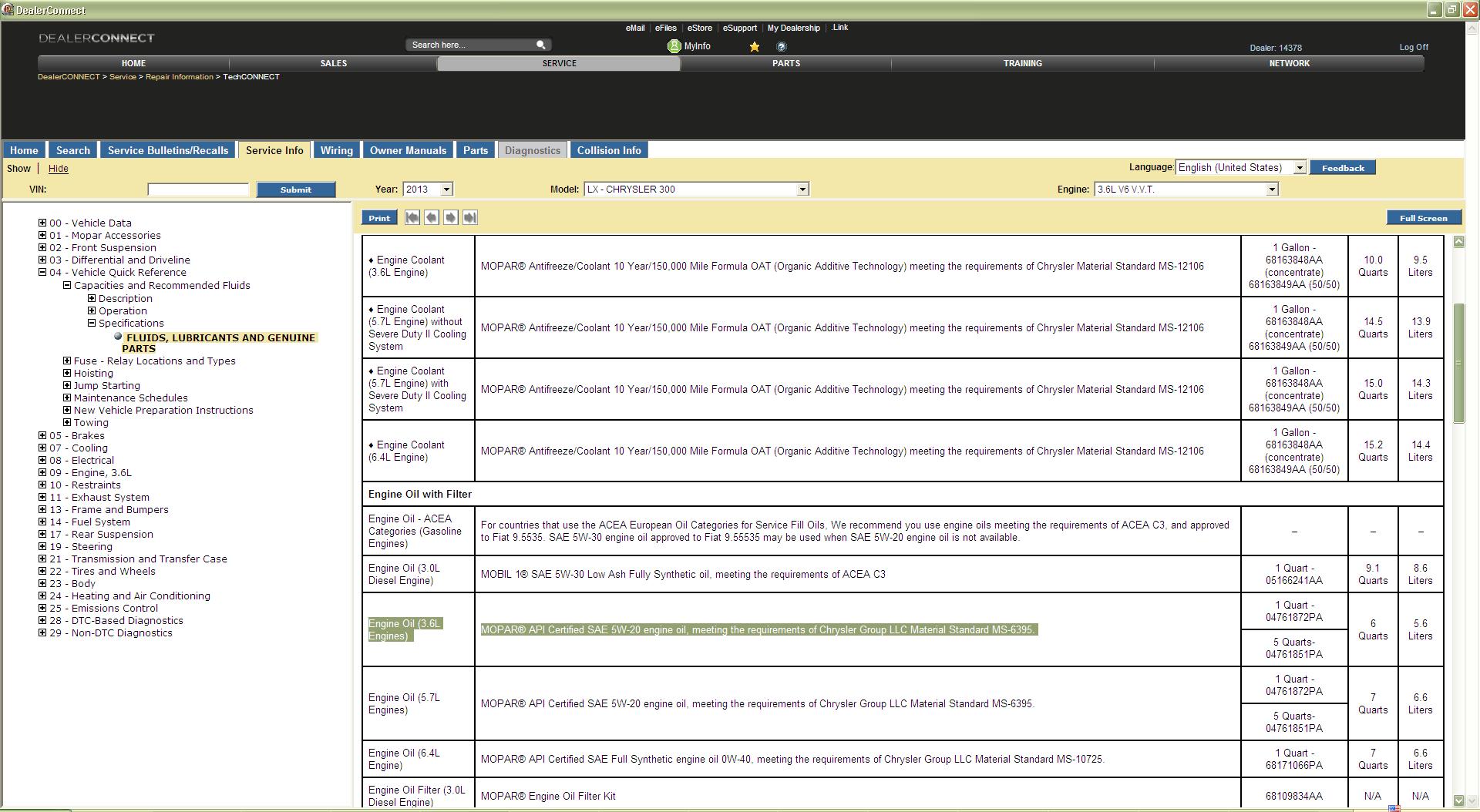The height and width of the screenshot is (812, 1480).
Task: Go to next page arrow icon
Action: coord(451,218)
